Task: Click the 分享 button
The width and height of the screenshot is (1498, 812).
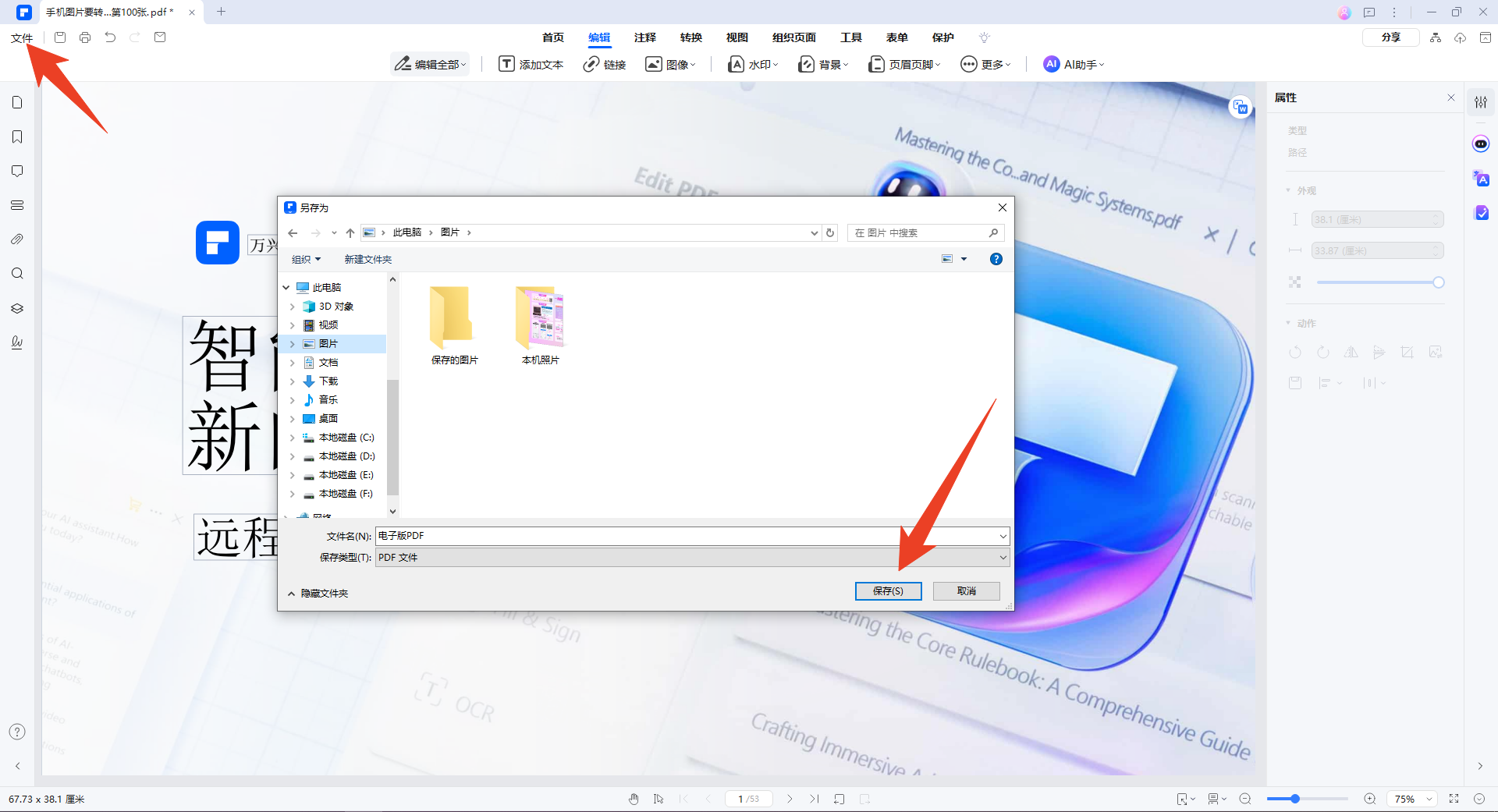Action: point(1390,37)
